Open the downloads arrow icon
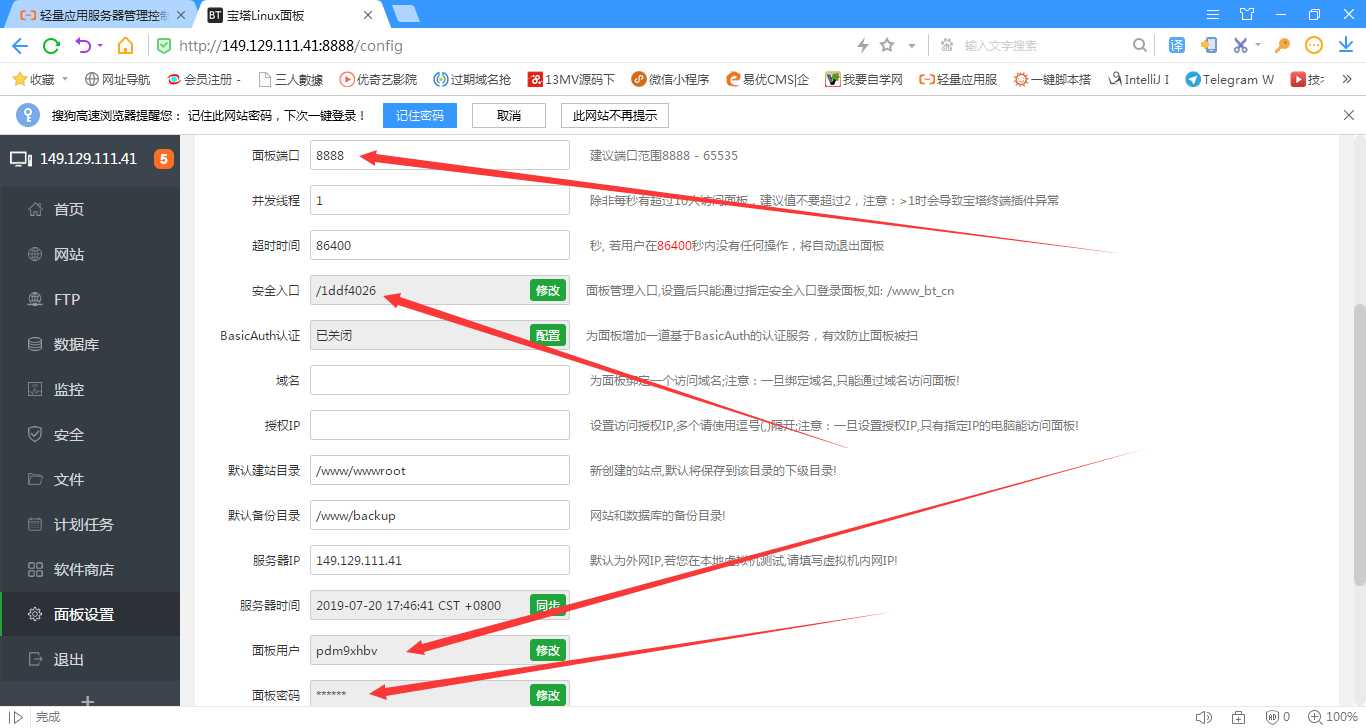The image size is (1366, 728). (1345, 45)
